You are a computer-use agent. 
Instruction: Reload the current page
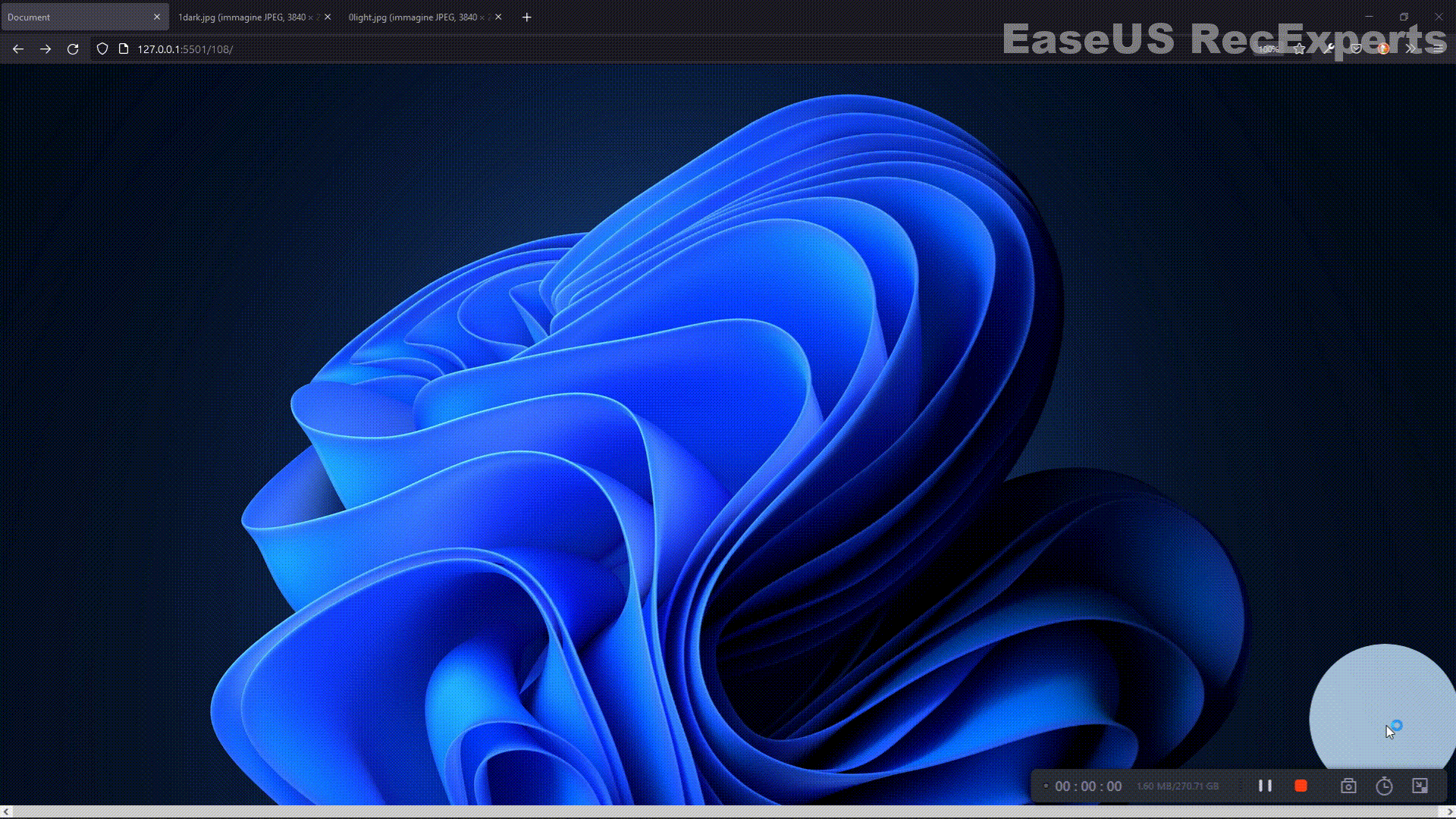(x=73, y=49)
